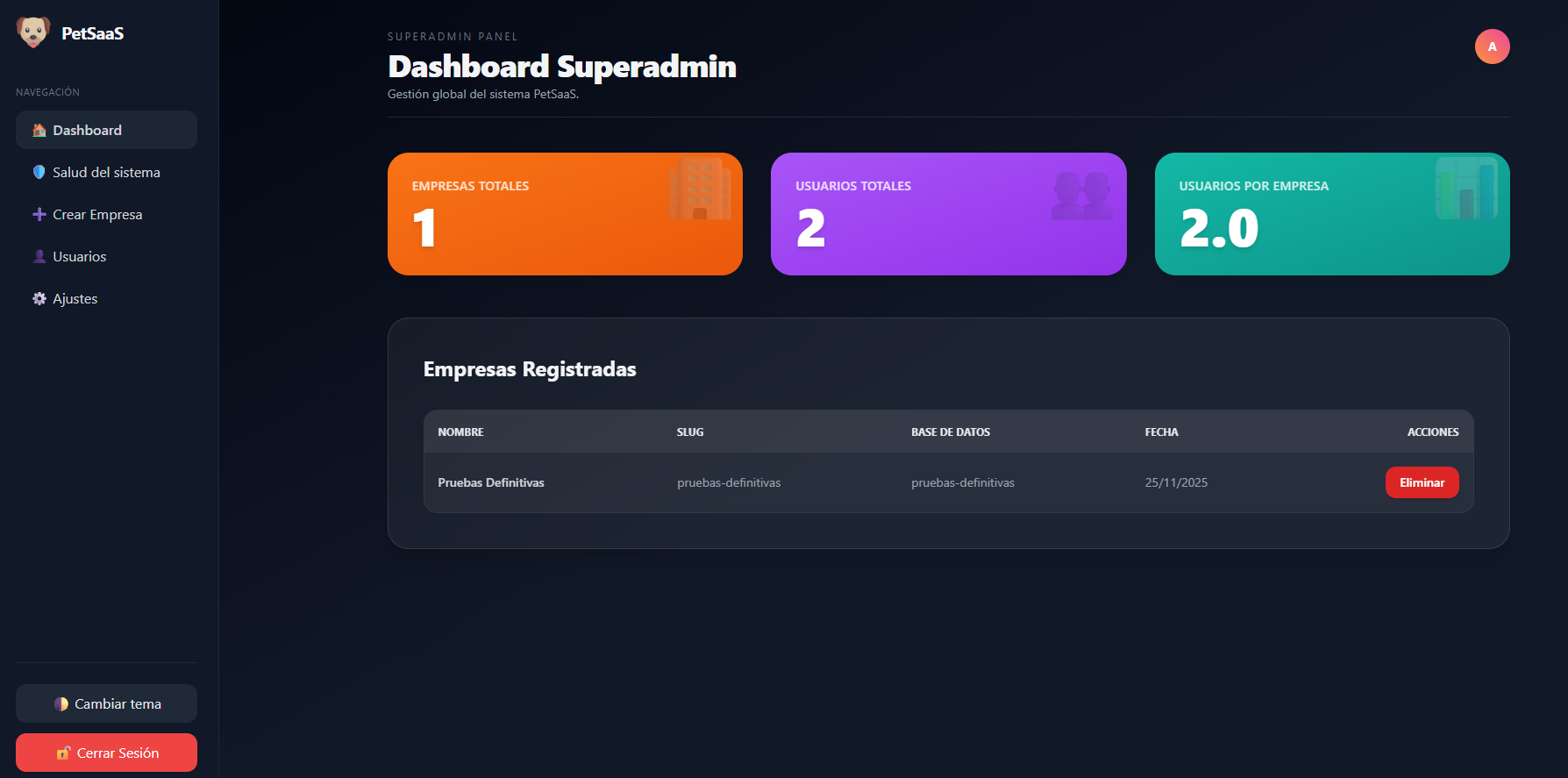Toggle theme with Cambiar tema button
This screenshot has width=1568, height=778.
(x=106, y=703)
